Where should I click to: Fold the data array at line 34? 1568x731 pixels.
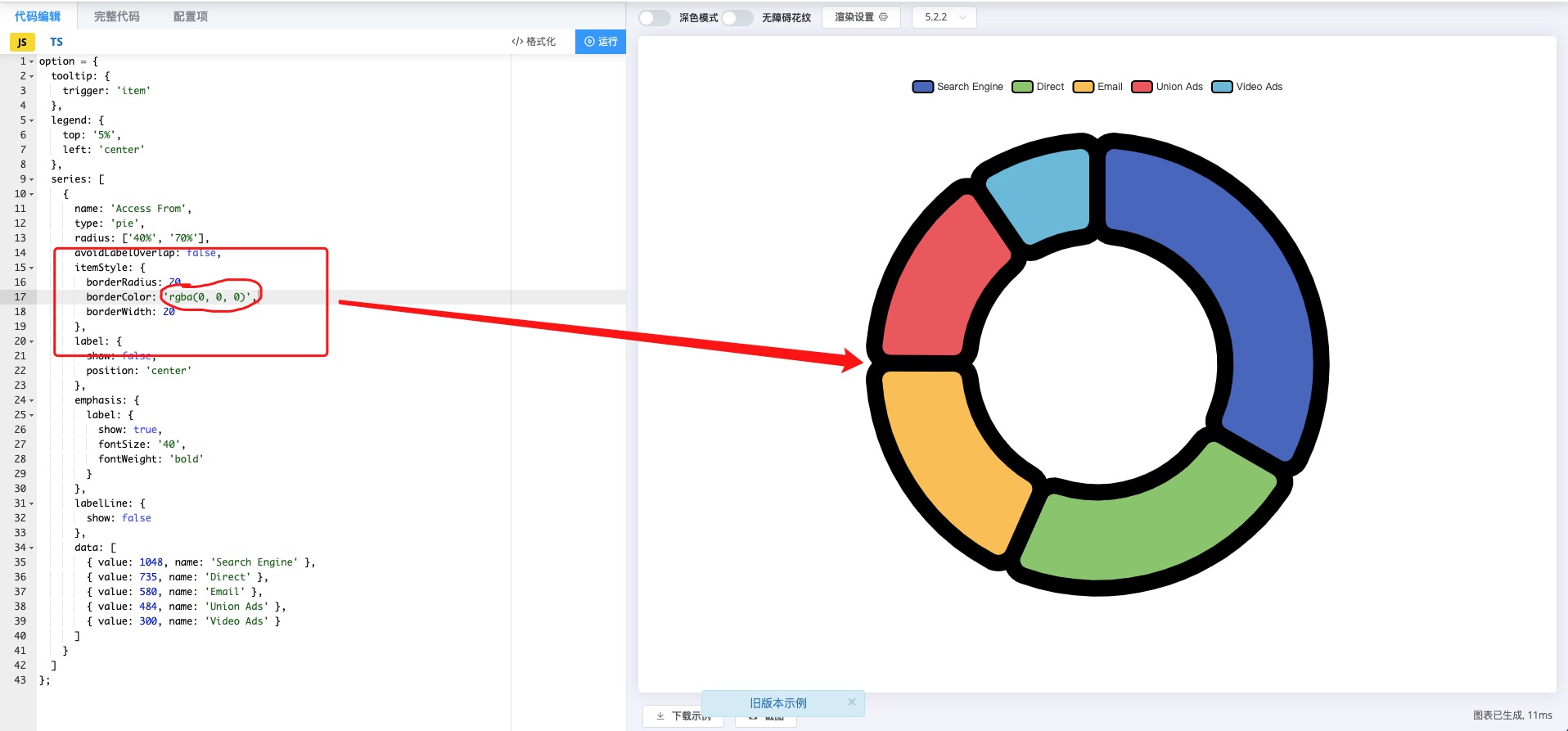coord(32,548)
